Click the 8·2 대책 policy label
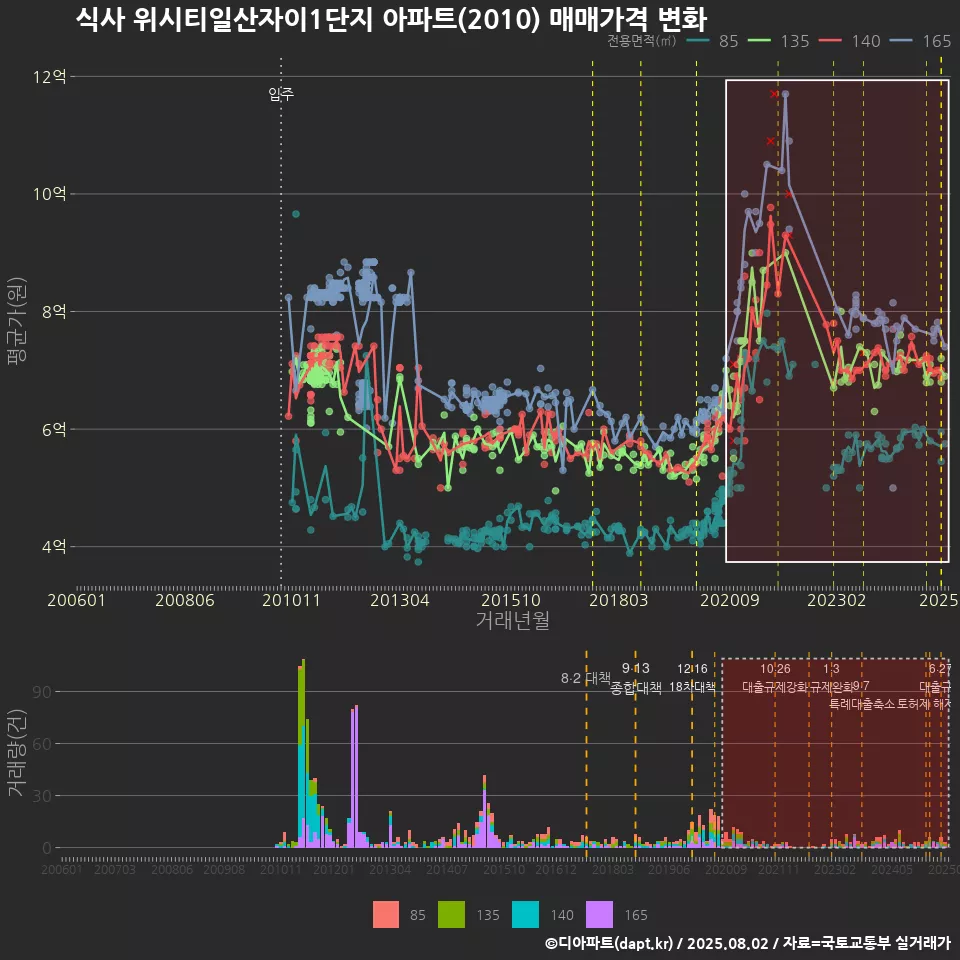Image resolution: width=960 pixels, height=960 pixels. pos(586,678)
